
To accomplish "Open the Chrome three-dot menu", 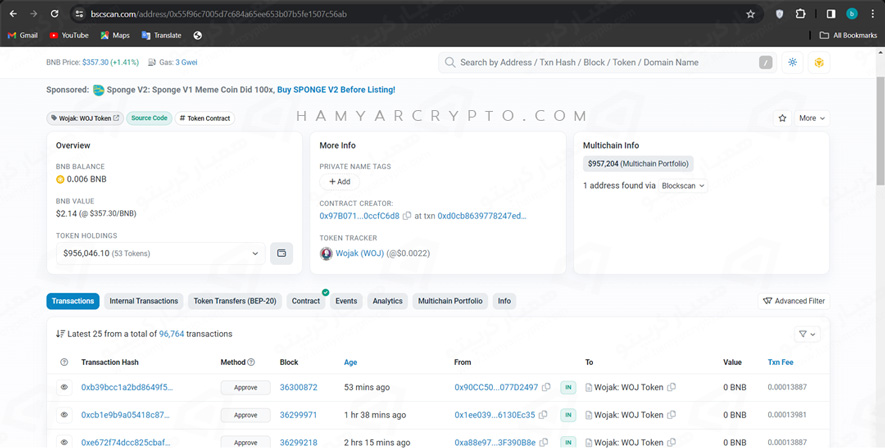I will tap(873, 14).
